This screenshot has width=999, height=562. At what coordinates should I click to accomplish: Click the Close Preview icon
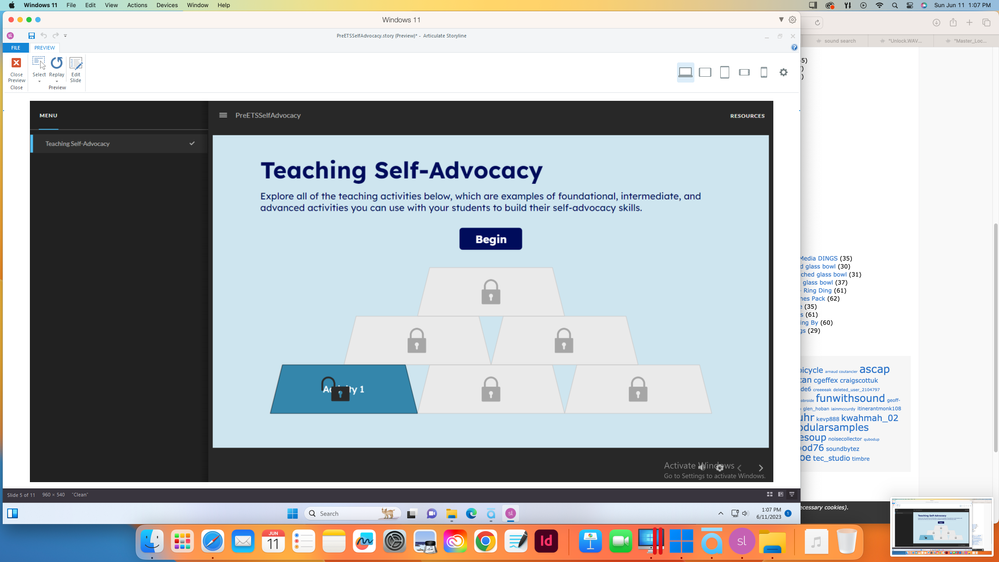pyautogui.click(x=16, y=63)
